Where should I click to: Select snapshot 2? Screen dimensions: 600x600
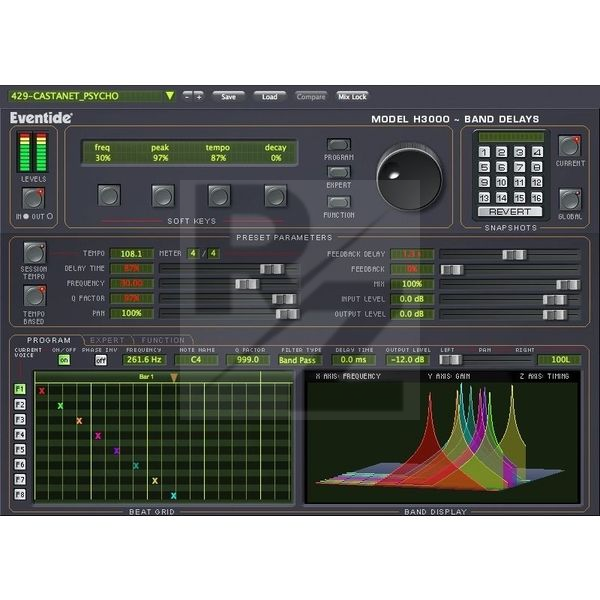point(501,152)
